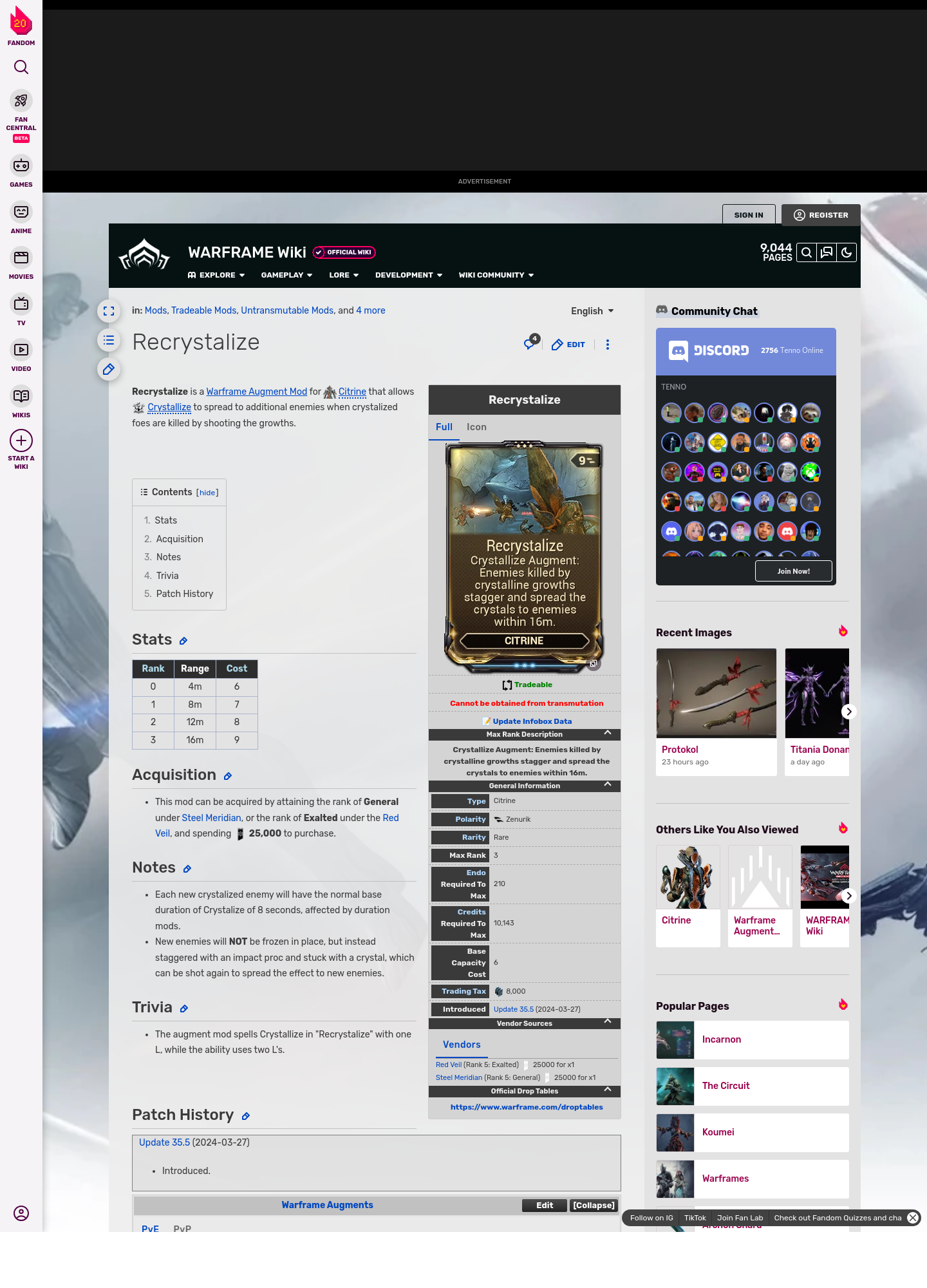The image size is (927, 1288).
Task: Switch to the Full image tab
Action: tap(444, 427)
